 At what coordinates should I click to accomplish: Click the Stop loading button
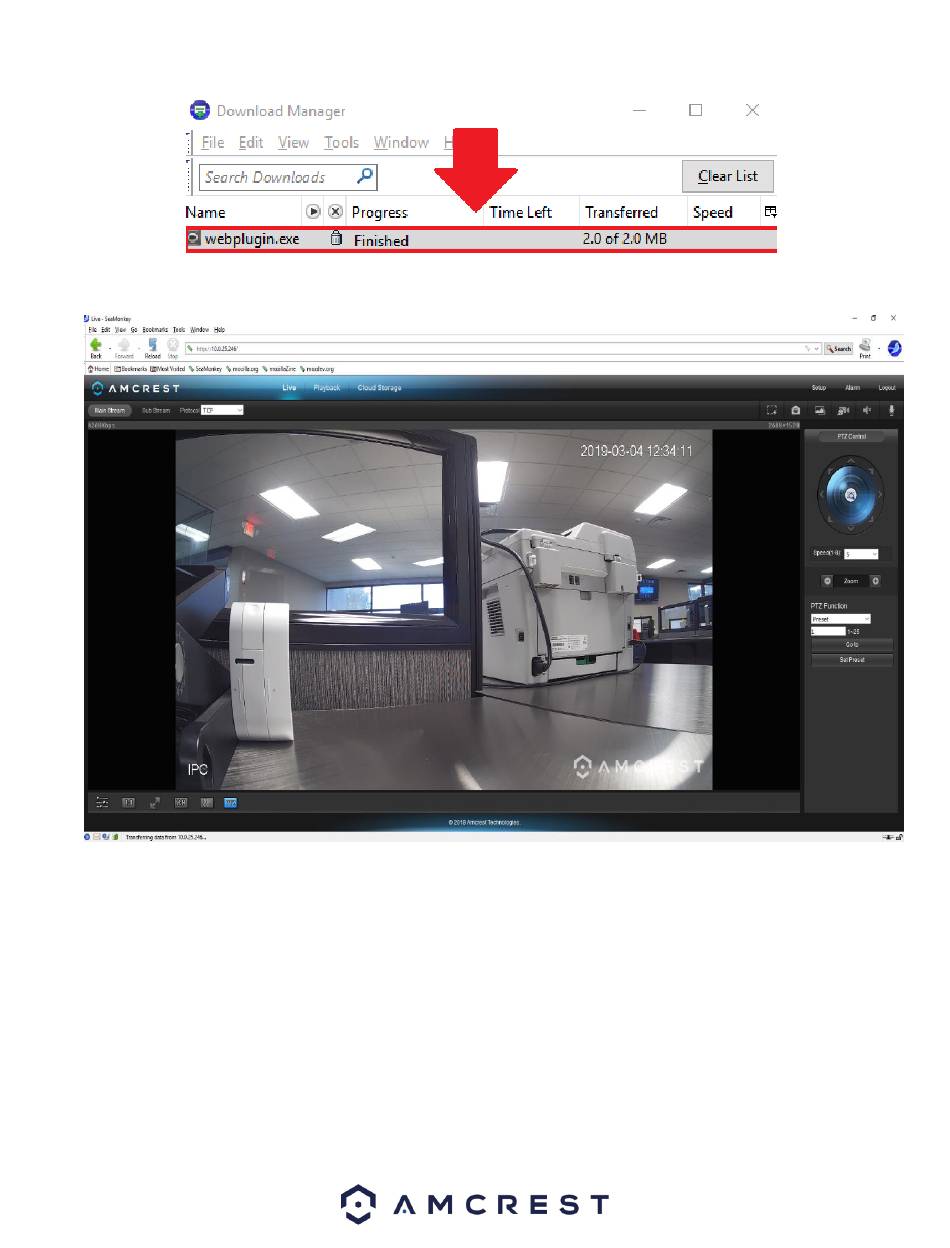[173, 347]
